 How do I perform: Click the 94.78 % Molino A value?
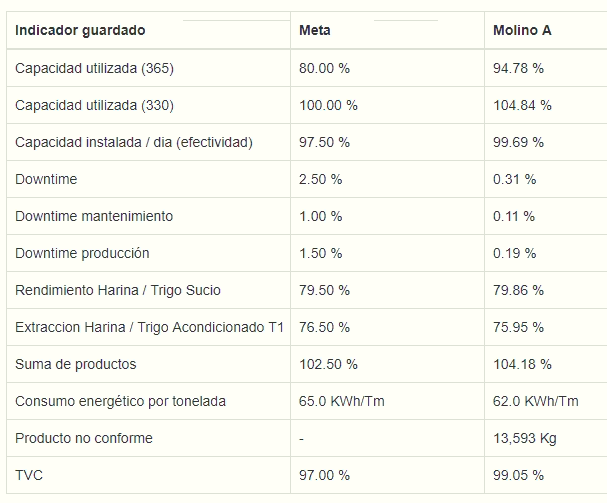518,68
